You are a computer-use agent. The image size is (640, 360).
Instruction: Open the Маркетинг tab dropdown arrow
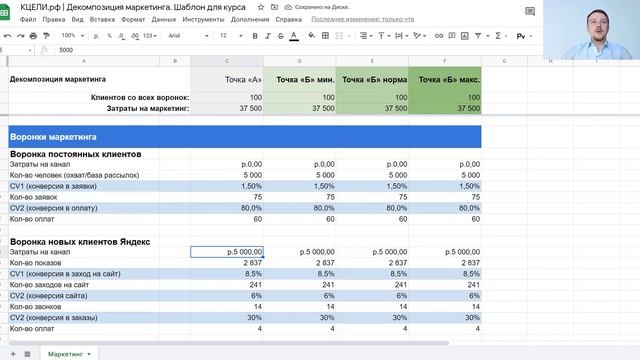[89, 354]
